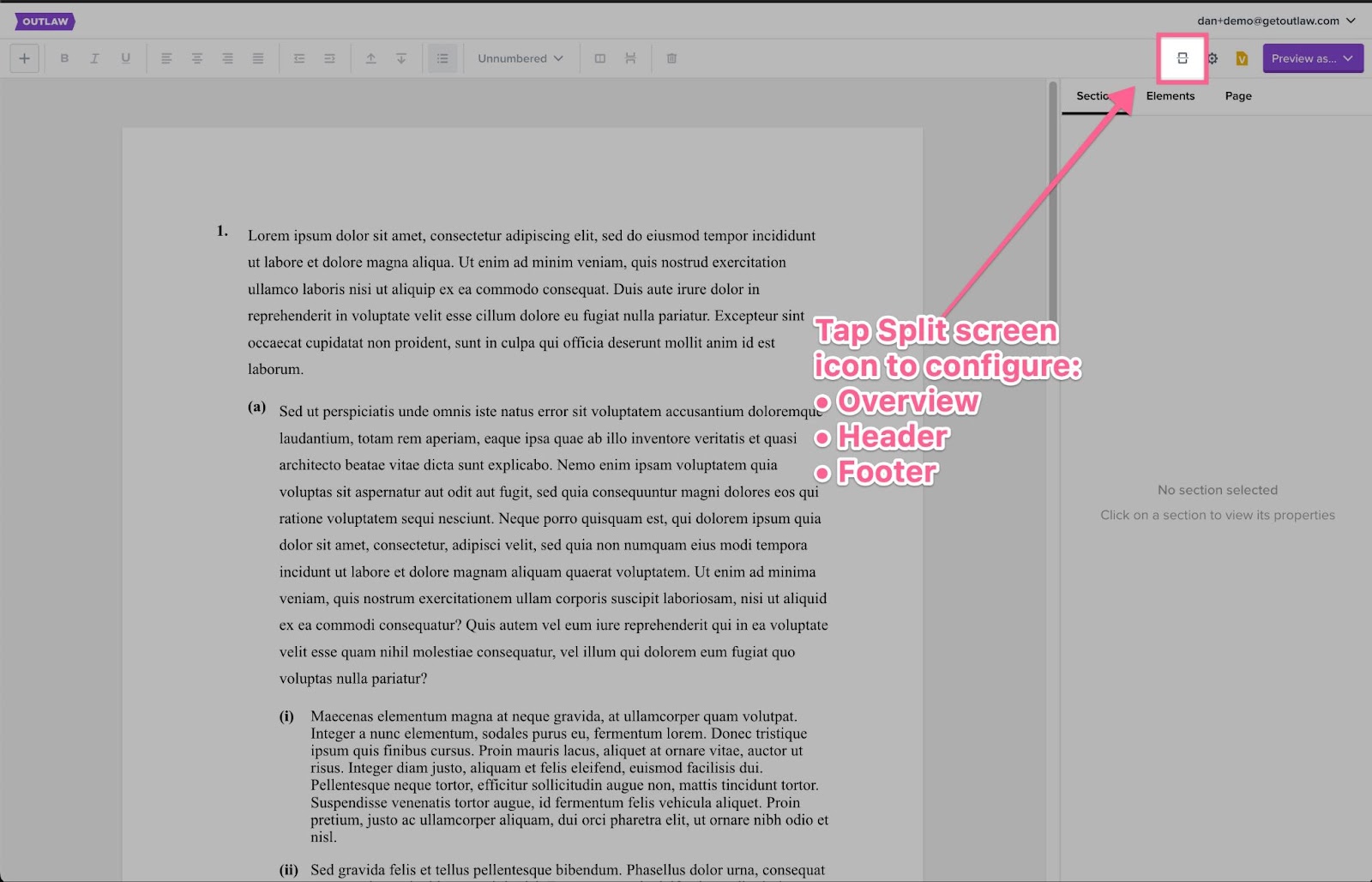The image size is (1372, 882).
Task: Switch to the Elements tab
Action: [x=1170, y=96]
